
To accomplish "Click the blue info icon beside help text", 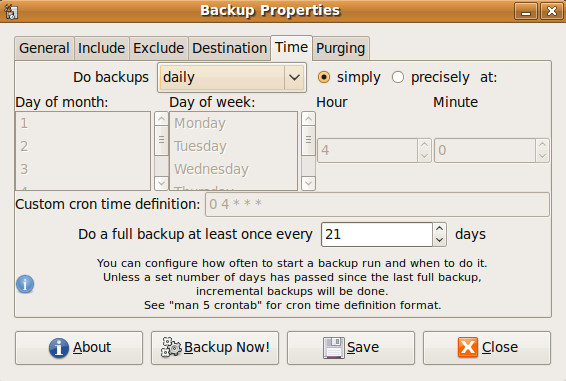I will click(x=25, y=284).
